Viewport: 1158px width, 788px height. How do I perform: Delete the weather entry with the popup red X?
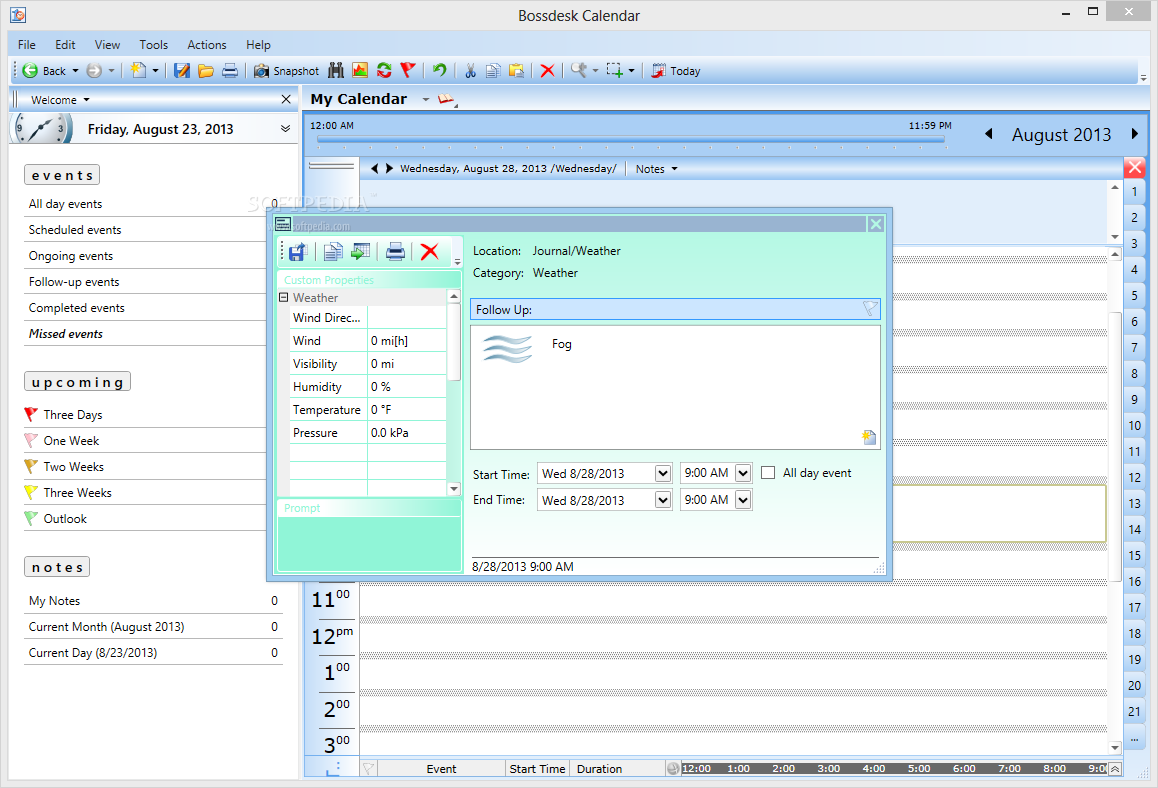coord(429,252)
